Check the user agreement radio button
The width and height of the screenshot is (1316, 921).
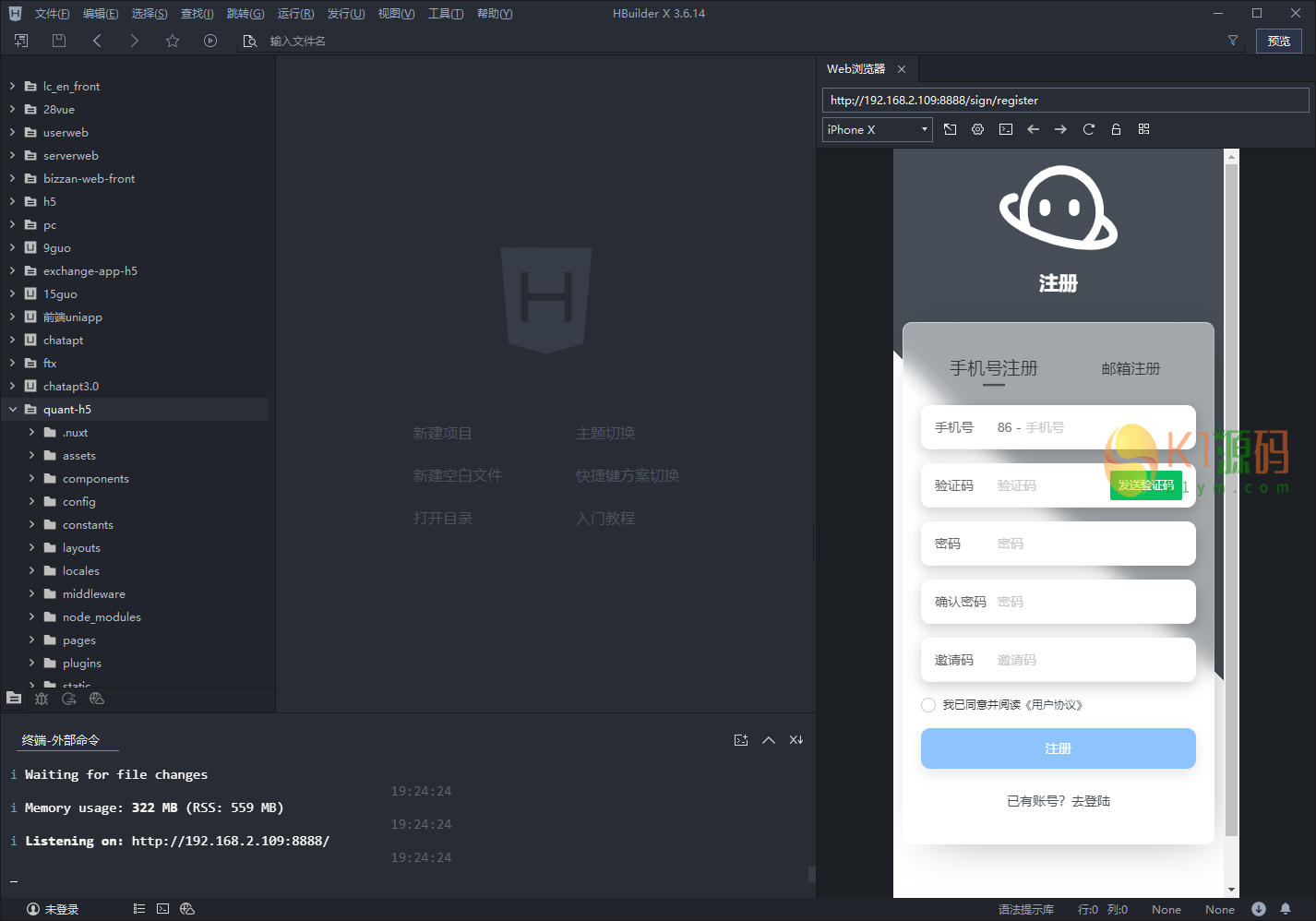pyautogui.click(x=928, y=705)
